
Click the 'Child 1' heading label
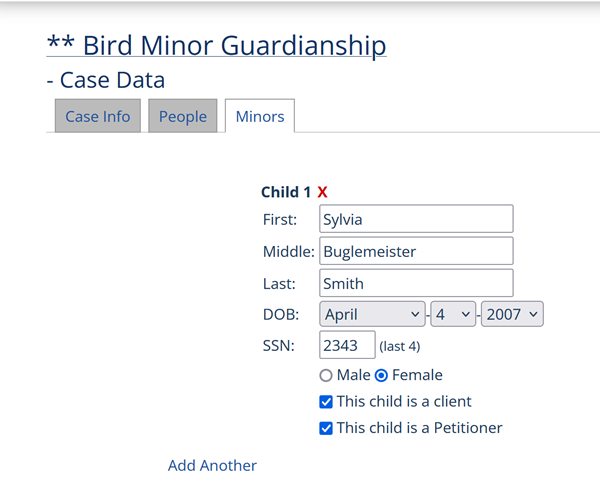point(285,192)
